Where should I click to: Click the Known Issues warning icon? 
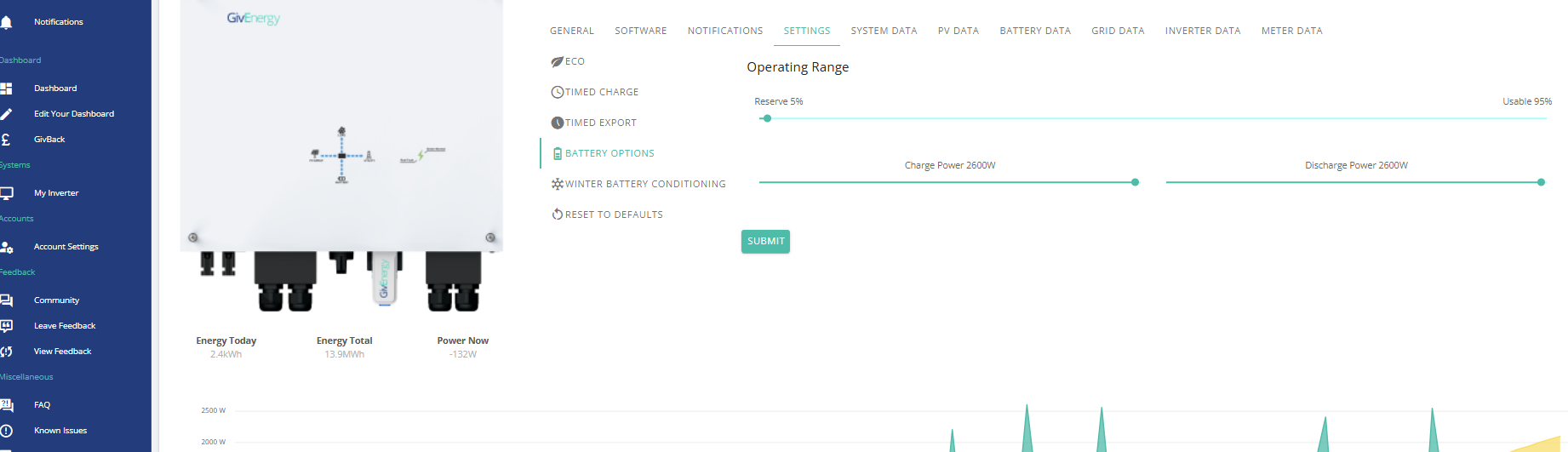6,431
